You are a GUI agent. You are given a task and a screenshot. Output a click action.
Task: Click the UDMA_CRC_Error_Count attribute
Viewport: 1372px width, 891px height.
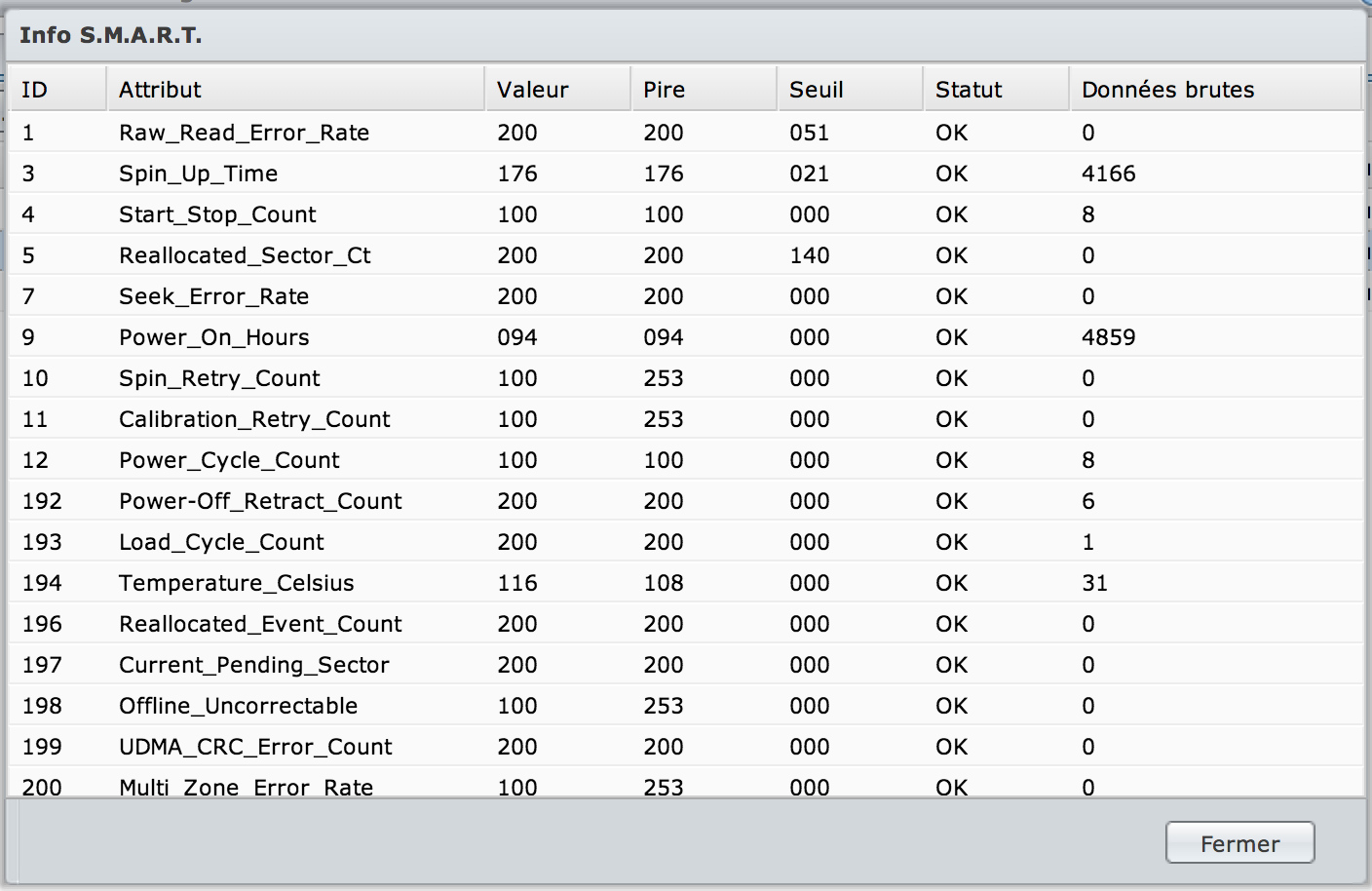click(x=255, y=747)
